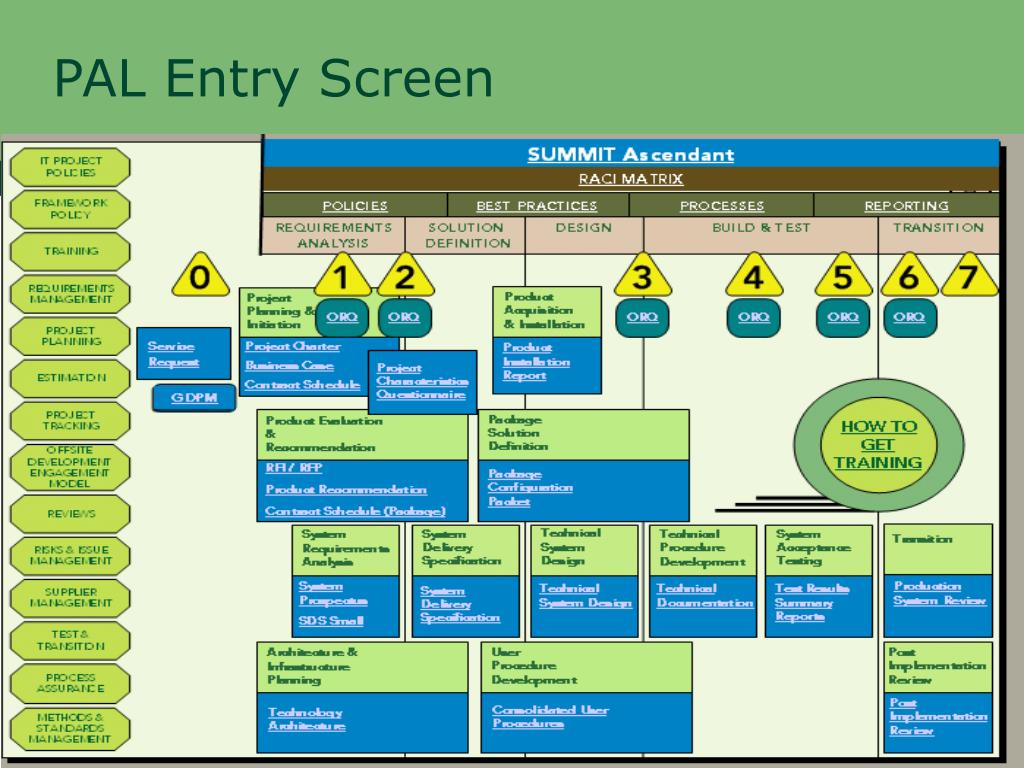Open the ORQ badge under triangle 3
This screenshot has height=768, width=1024.
tap(643, 317)
